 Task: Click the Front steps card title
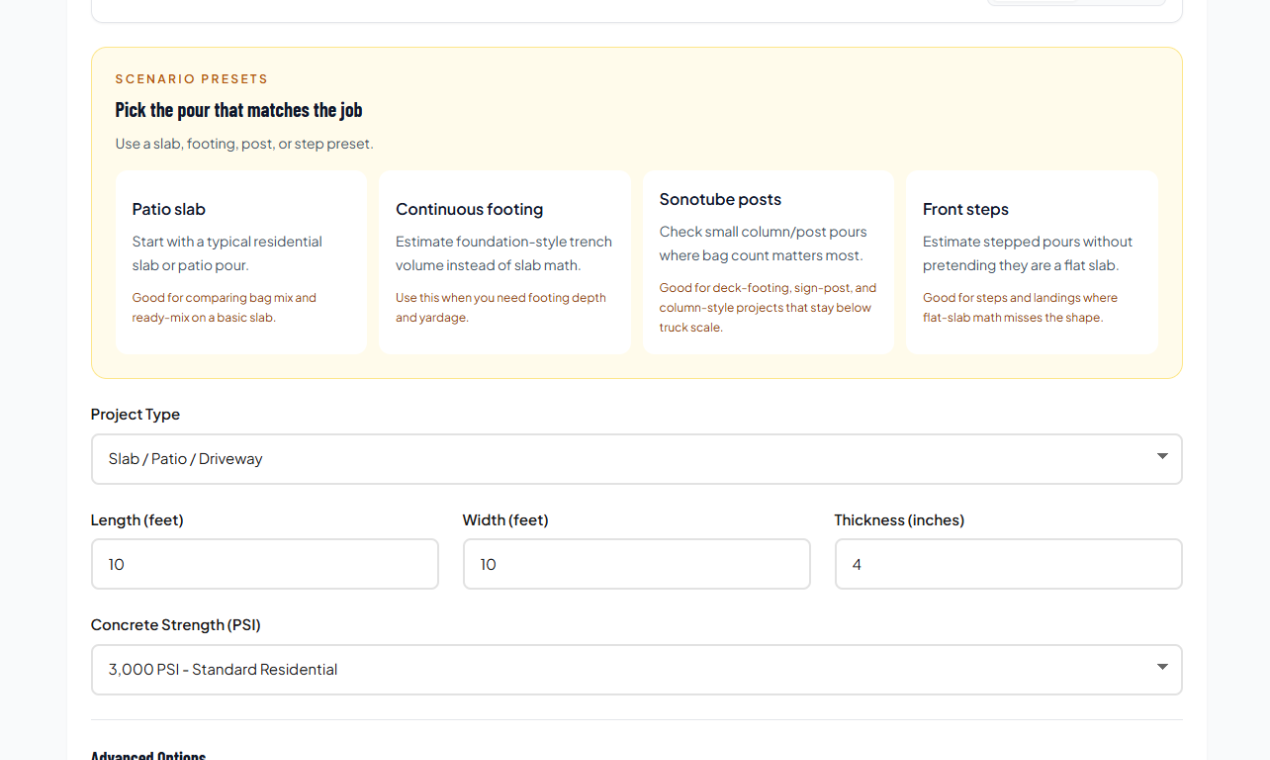[x=965, y=209]
